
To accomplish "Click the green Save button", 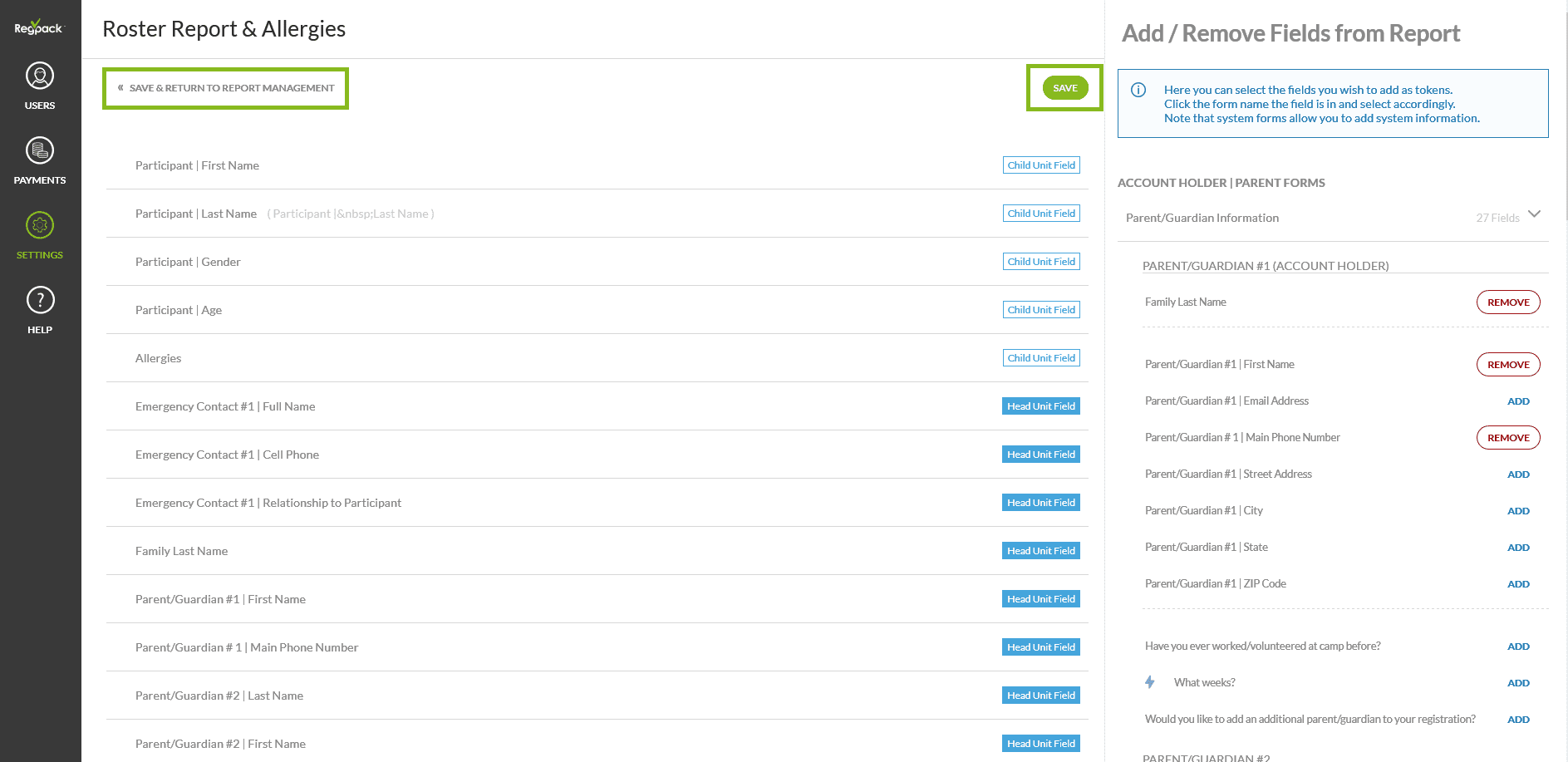I will coord(1064,88).
